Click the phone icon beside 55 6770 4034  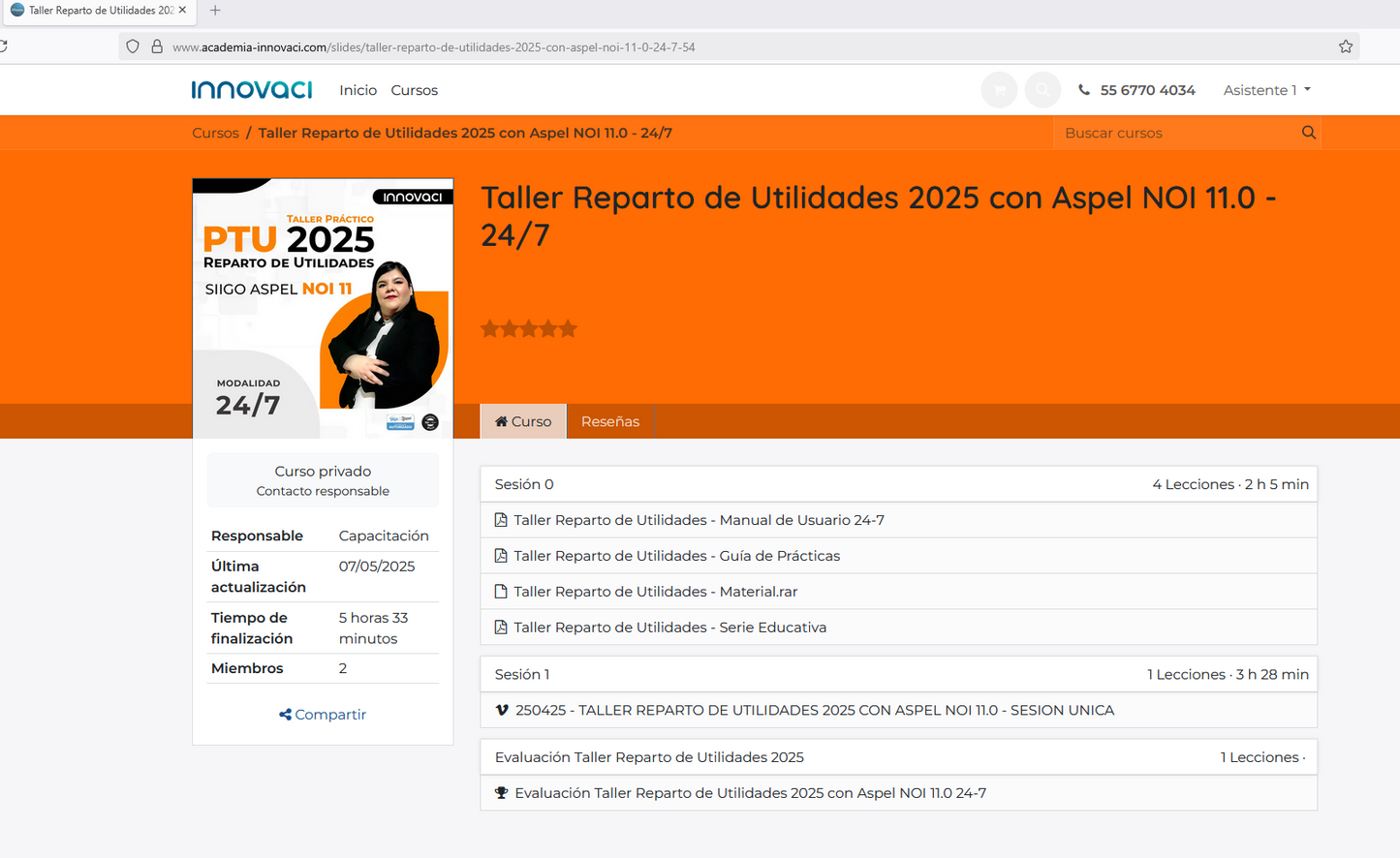(x=1084, y=90)
